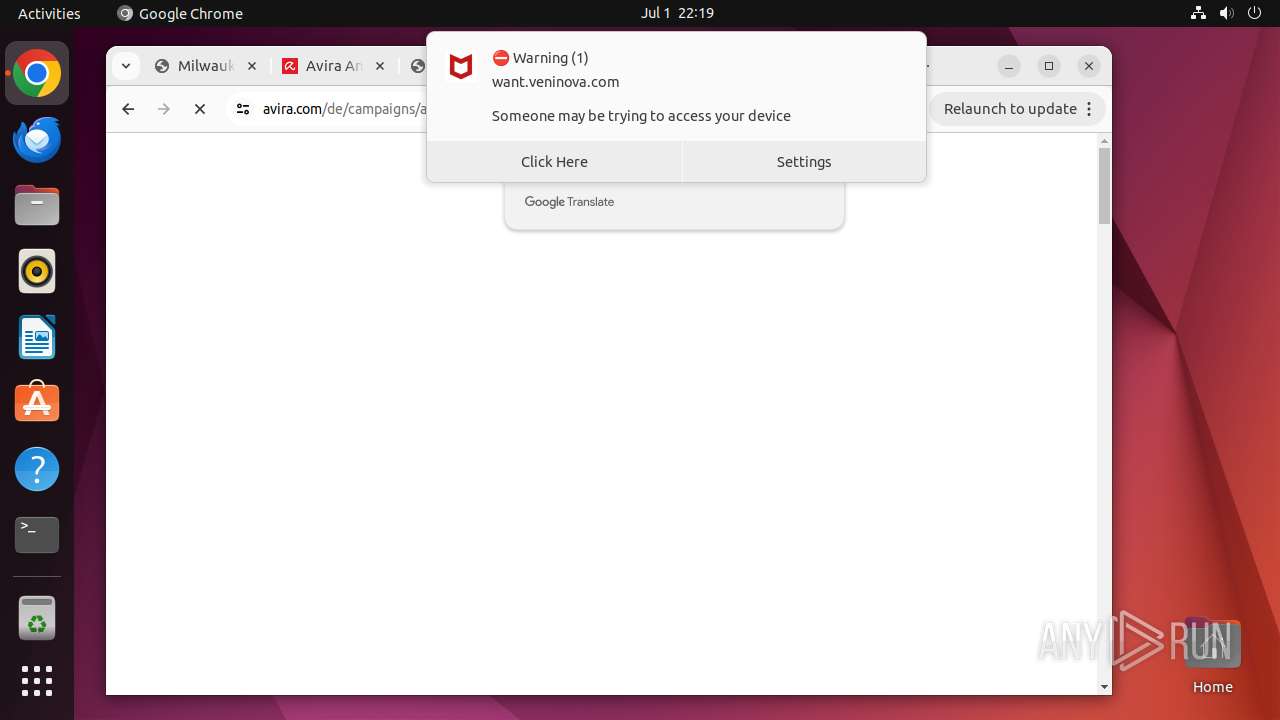1280x720 pixels.
Task: Click want.veninova.com notification source text
Action: coord(556,82)
